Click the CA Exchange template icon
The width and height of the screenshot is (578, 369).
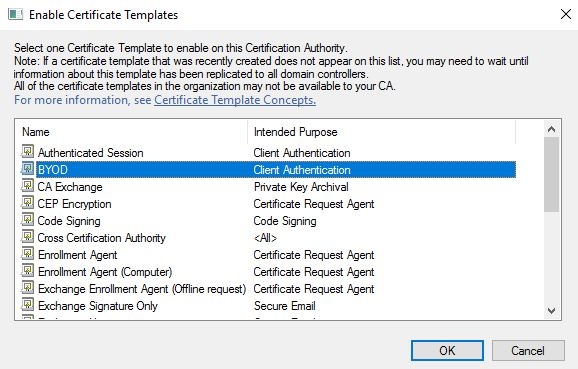(28, 186)
